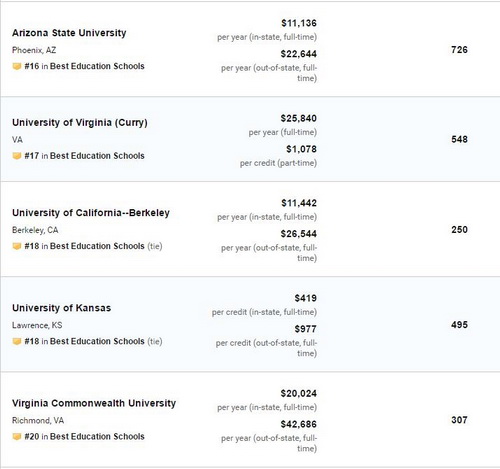The image size is (500, 469).
Task: Select the $11,136 in-state tuition figure
Action: pos(299,23)
